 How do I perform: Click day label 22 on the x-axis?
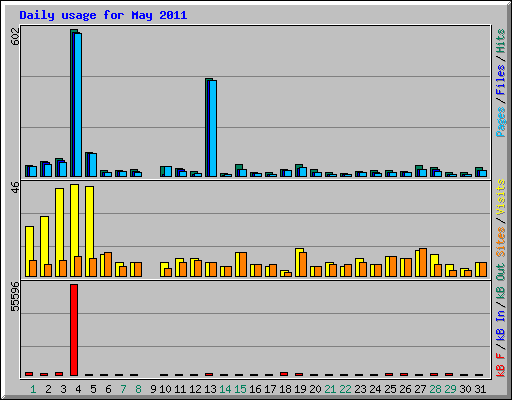345,389
